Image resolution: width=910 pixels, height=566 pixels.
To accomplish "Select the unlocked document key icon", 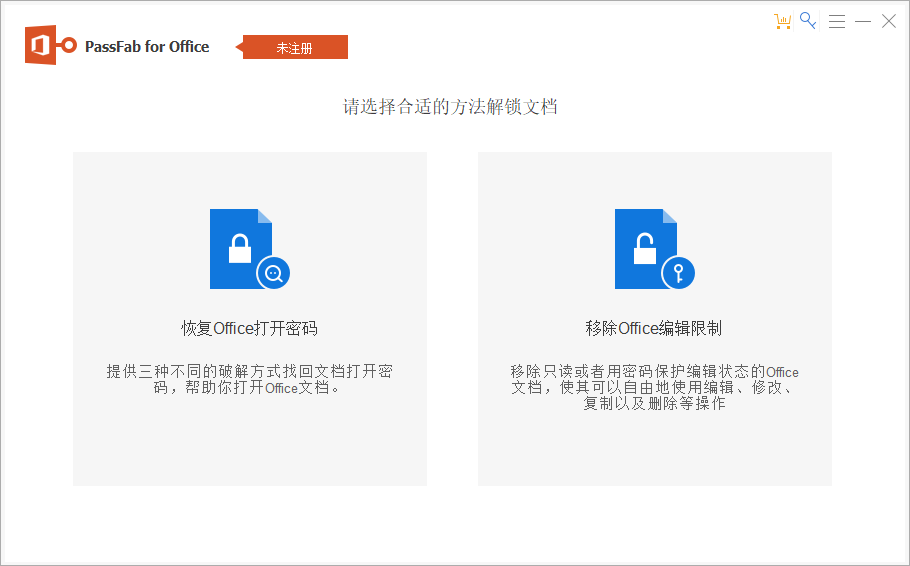I will pos(655,248).
